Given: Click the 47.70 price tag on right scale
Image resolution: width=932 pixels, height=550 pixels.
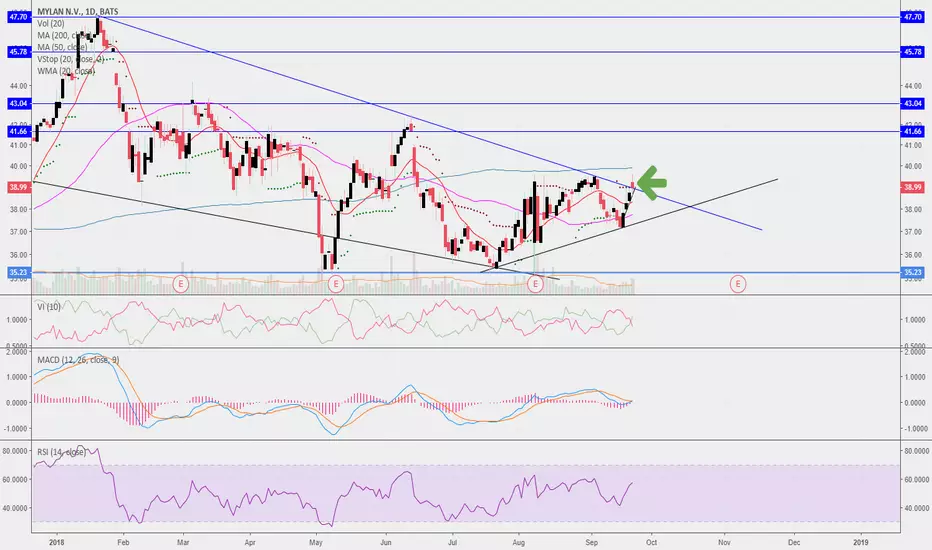Looking at the screenshot, I should pyautogui.click(x=912, y=17).
